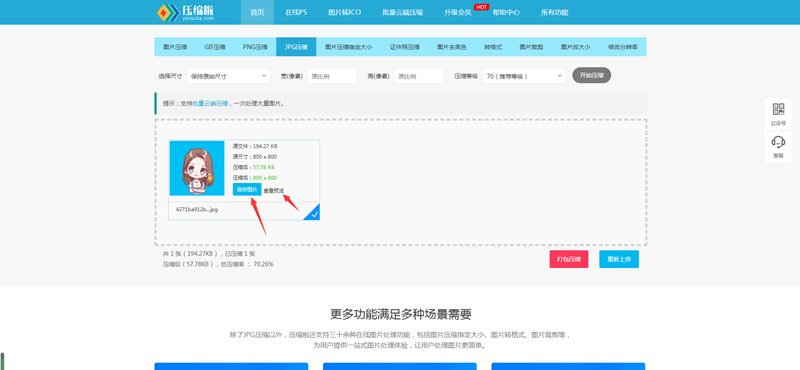
Task: Click the 重新上传 button
Action: click(x=619, y=259)
